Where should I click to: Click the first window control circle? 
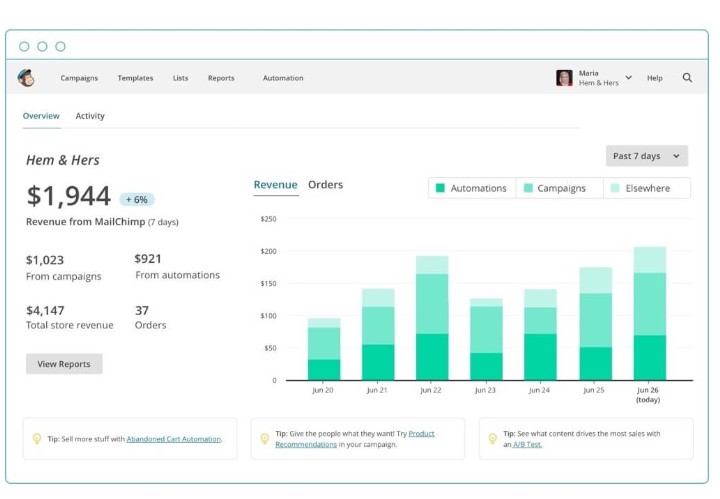(x=24, y=46)
